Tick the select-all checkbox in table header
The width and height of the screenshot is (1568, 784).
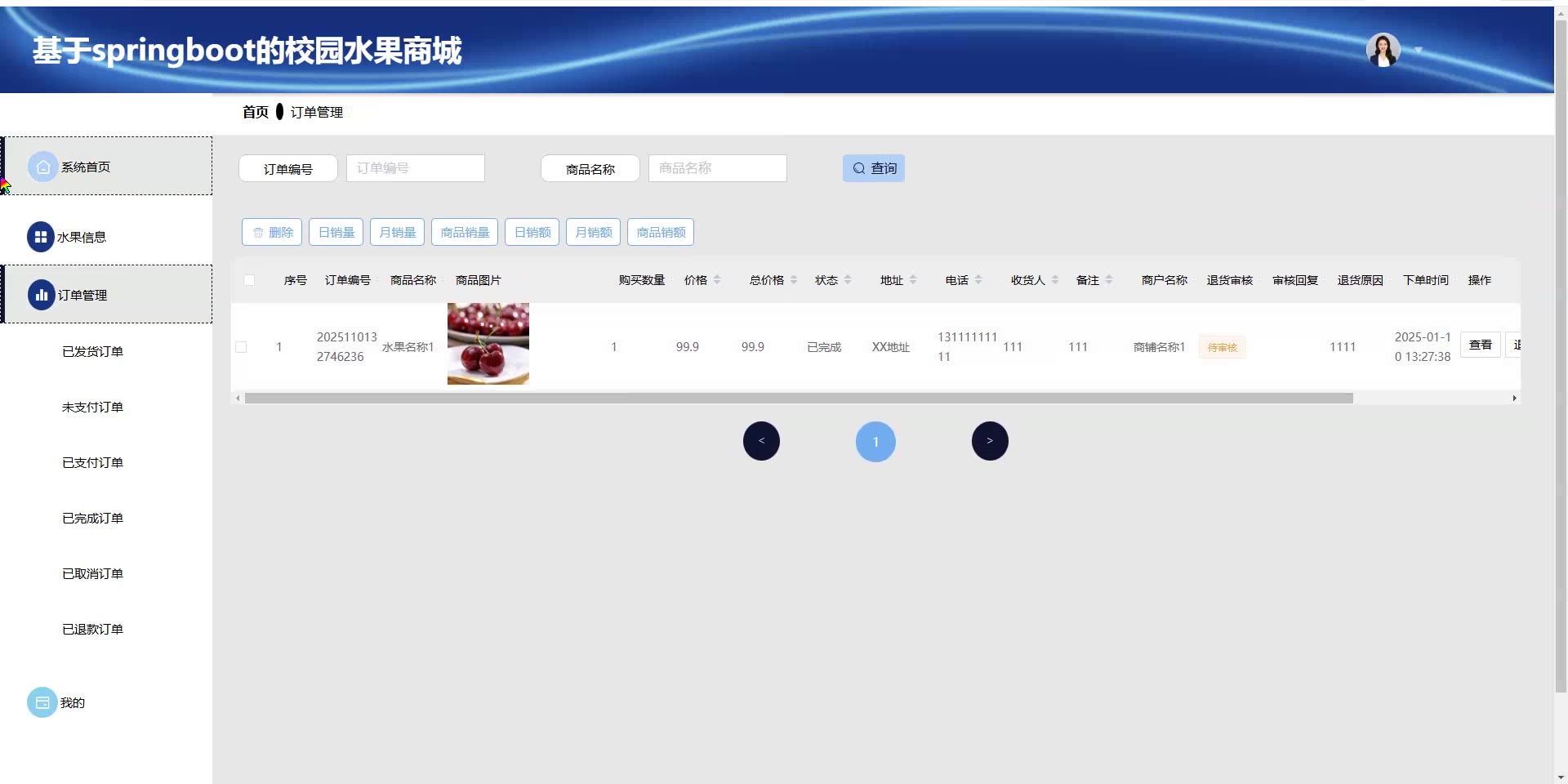point(249,280)
